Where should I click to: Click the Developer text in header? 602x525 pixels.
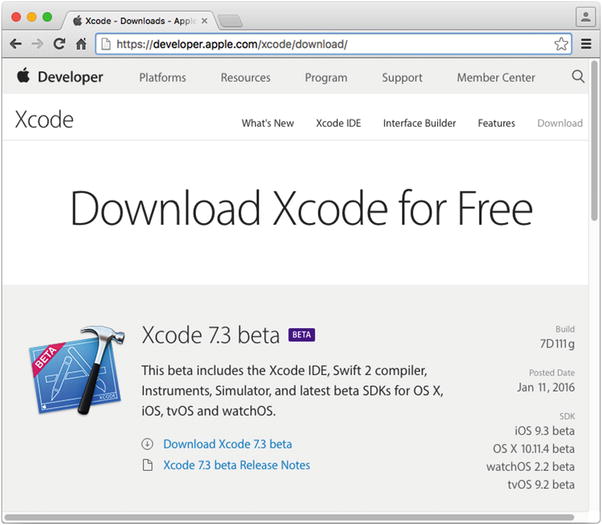[70, 77]
